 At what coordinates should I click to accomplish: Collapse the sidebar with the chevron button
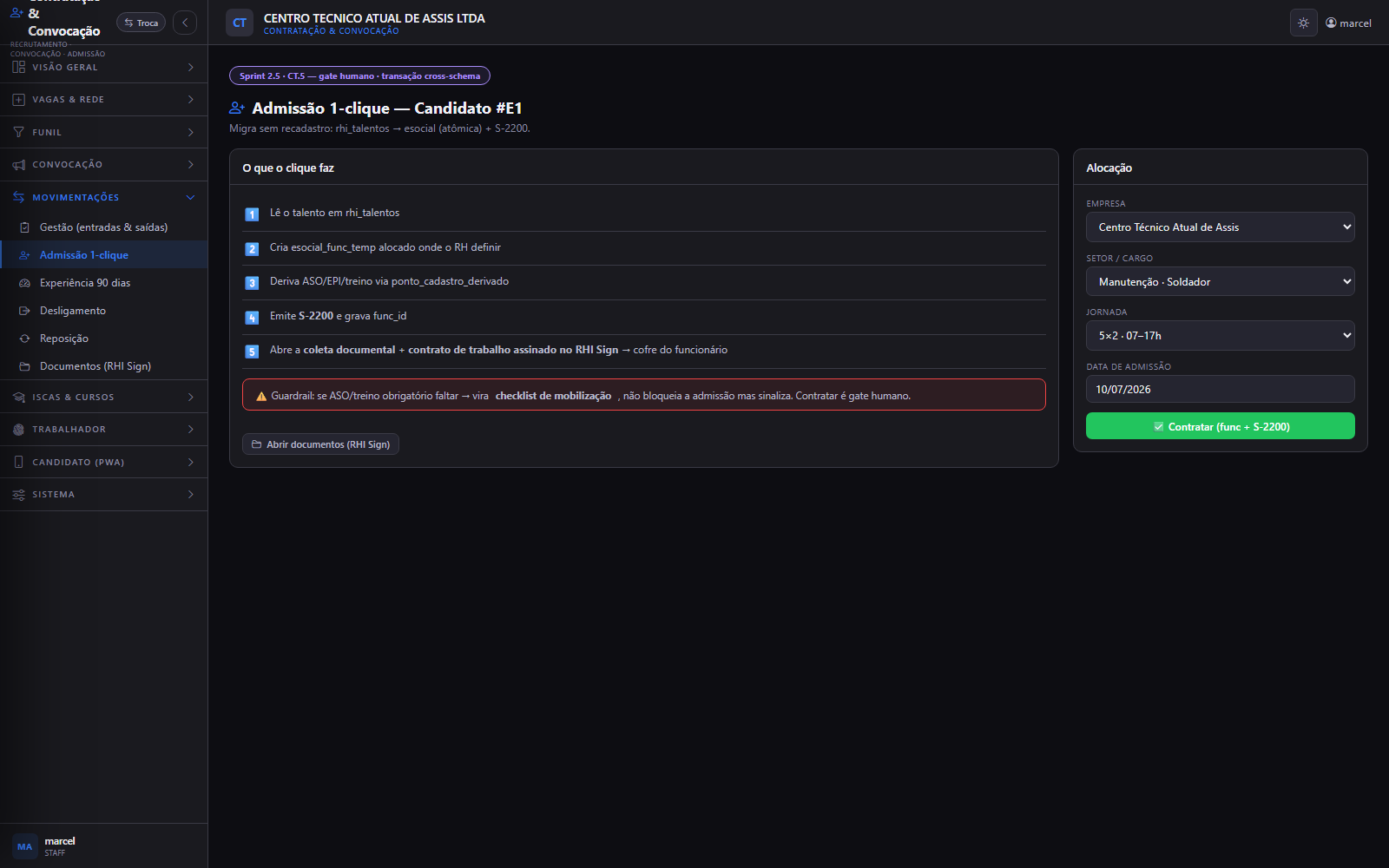click(185, 23)
